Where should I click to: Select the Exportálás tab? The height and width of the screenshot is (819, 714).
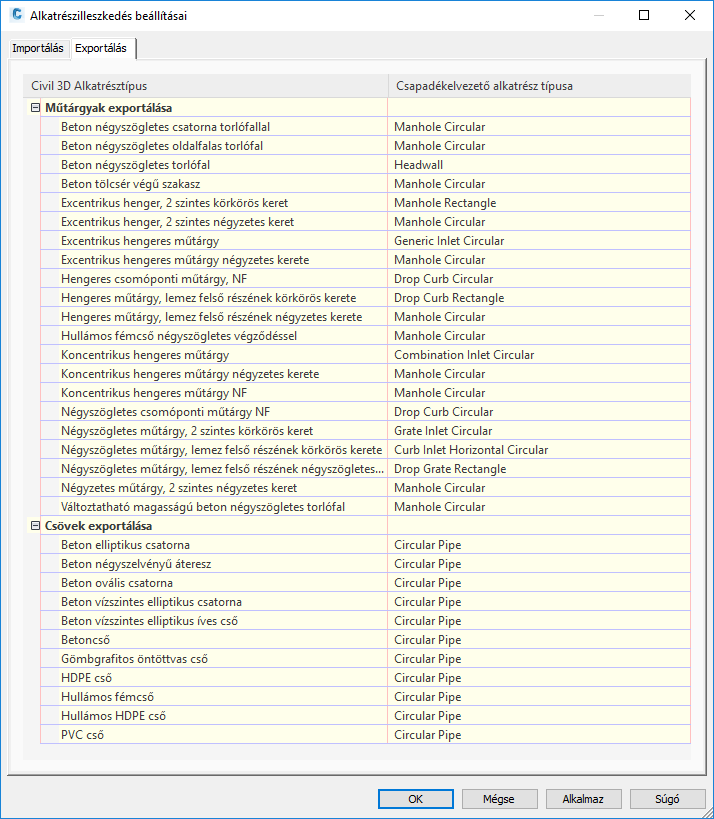click(101, 48)
